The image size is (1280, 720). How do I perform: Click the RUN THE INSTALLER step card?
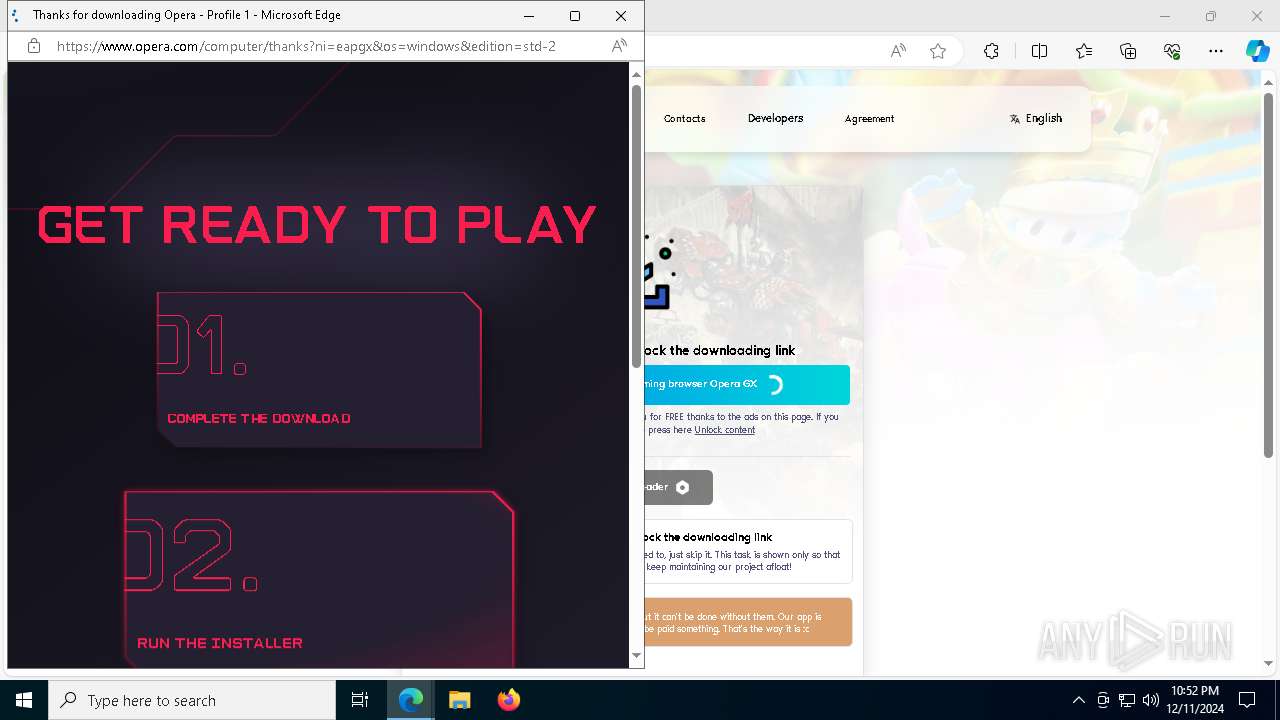[x=319, y=579]
